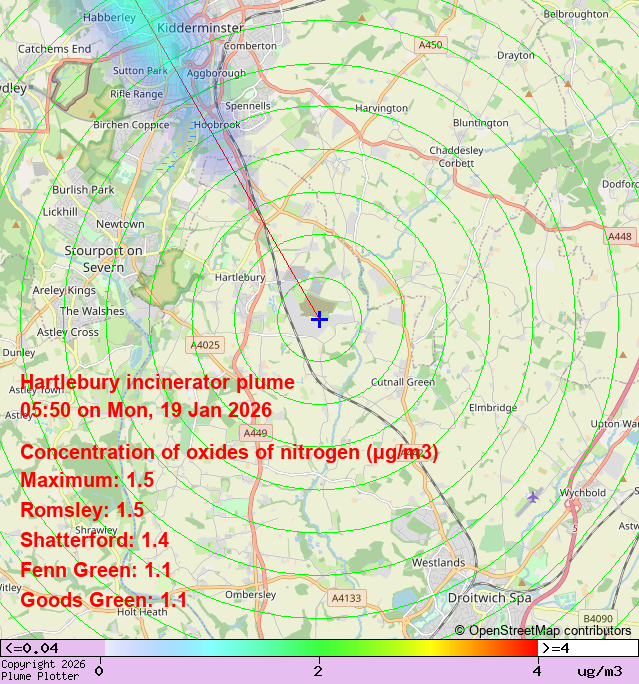This screenshot has height=684, width=639.
Task: Click the A449 road shield
Action: pyautogui.click(x=256, y=433)
